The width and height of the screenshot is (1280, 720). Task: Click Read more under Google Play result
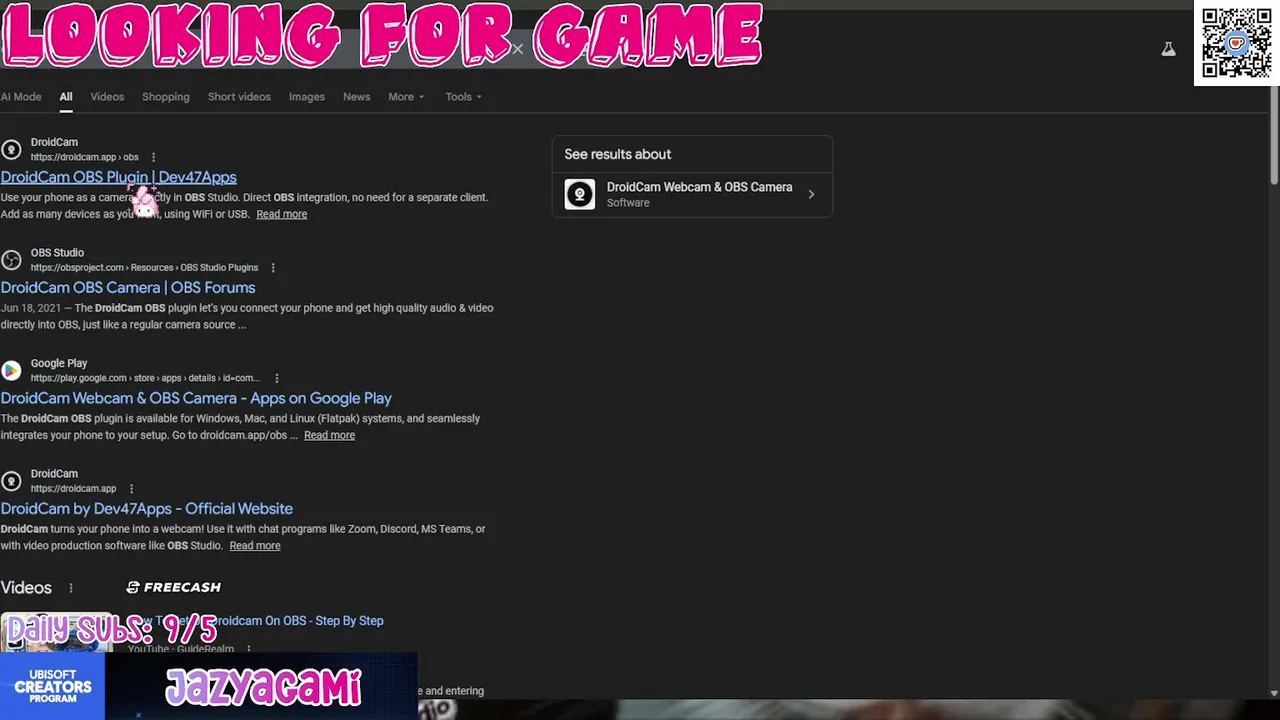[330, 435]
